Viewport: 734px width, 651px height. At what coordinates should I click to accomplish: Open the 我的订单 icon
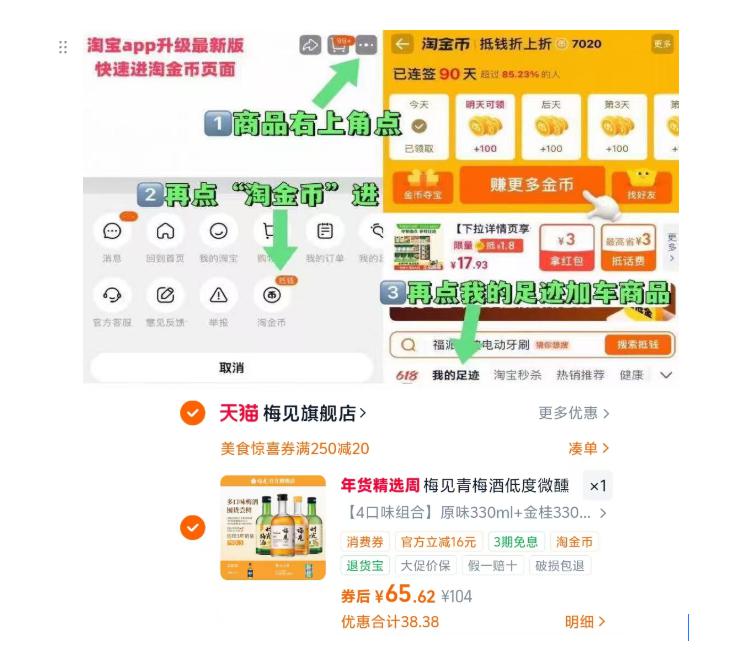tap(324, 231)
